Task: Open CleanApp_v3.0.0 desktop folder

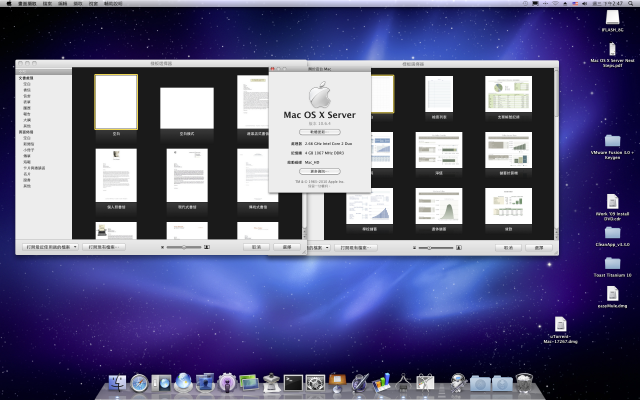Action: coord(612,233)
